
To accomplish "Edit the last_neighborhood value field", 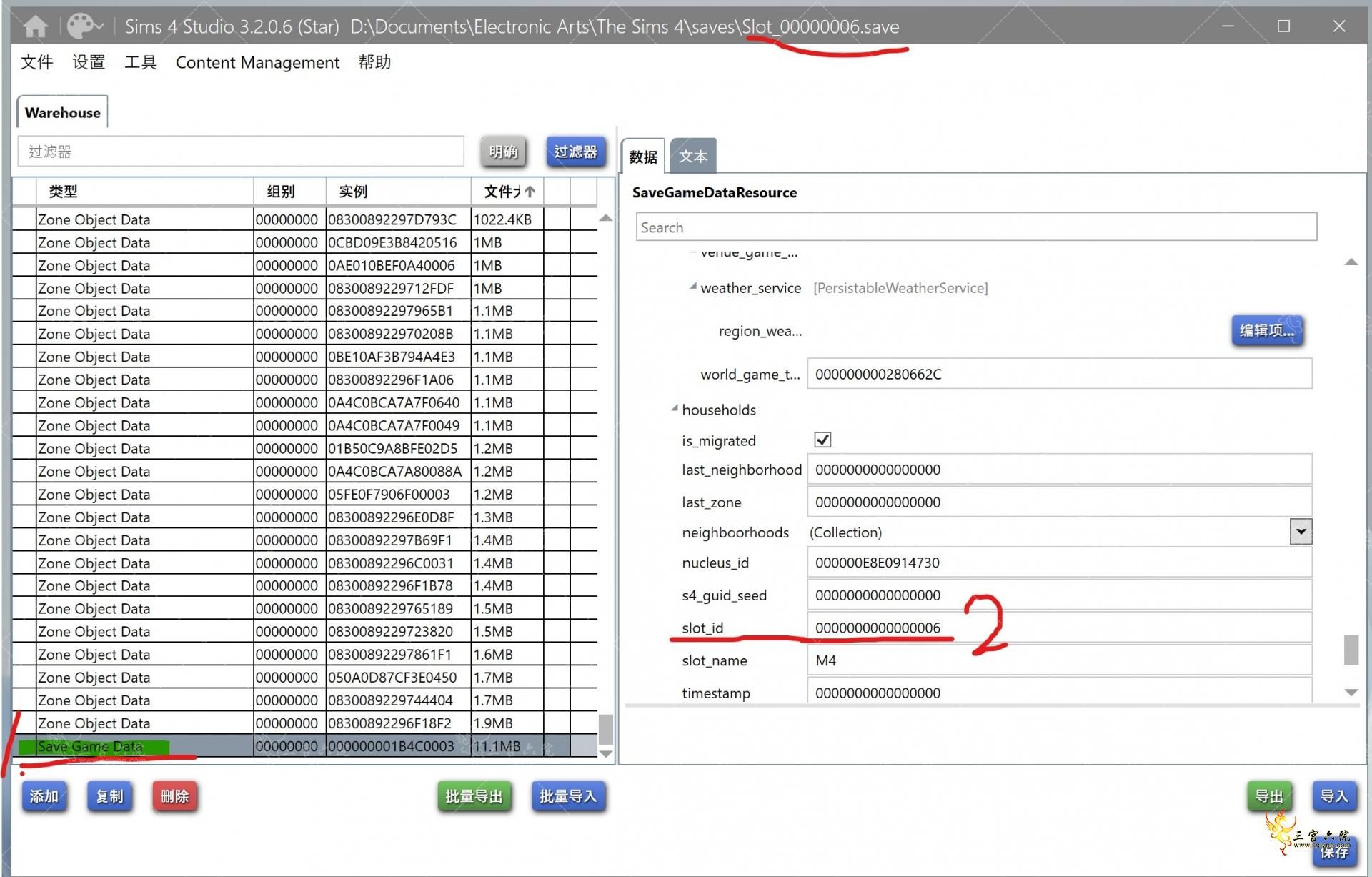I will [x=1059, y=470].
